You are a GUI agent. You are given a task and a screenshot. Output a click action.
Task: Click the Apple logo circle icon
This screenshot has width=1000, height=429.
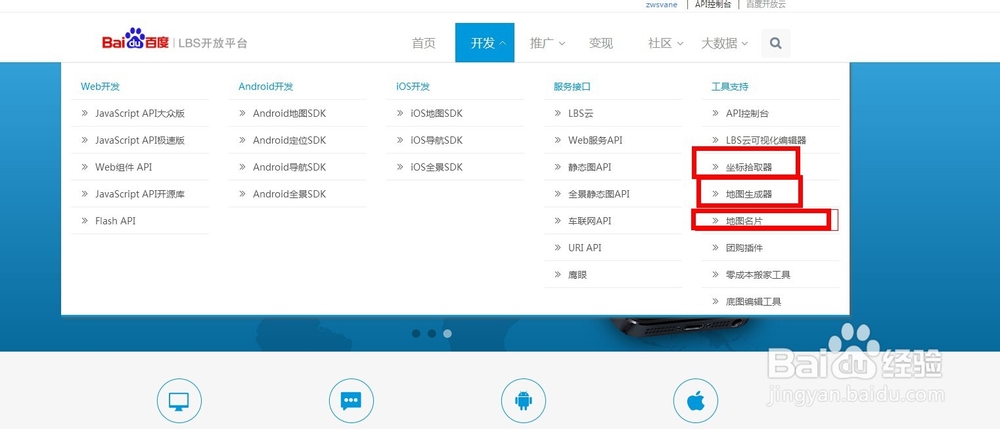696,401
